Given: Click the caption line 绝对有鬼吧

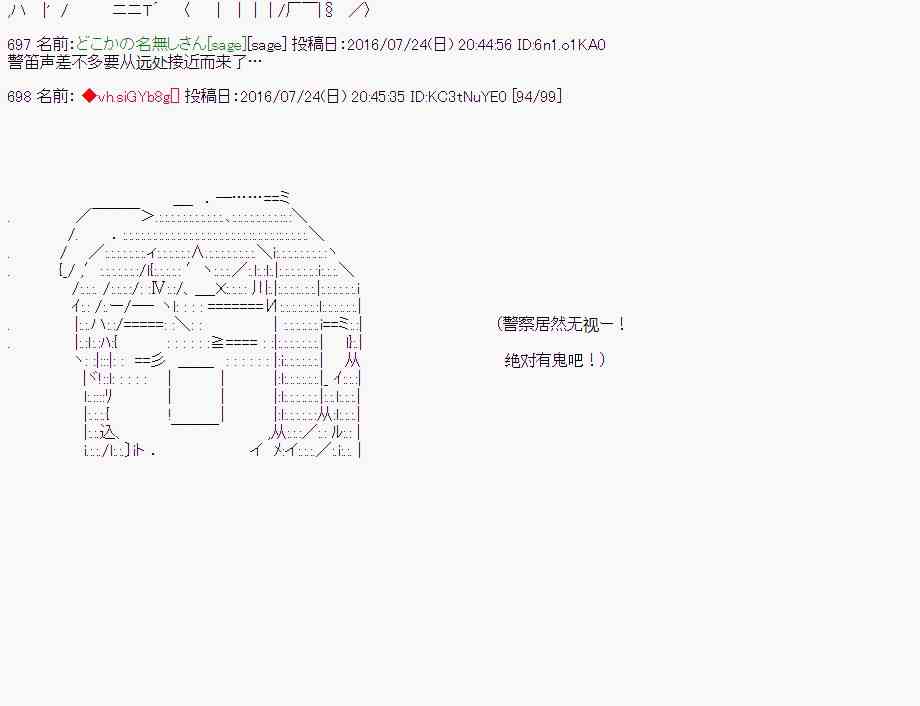Looking at the screenshot, I should tap(555, 360).
